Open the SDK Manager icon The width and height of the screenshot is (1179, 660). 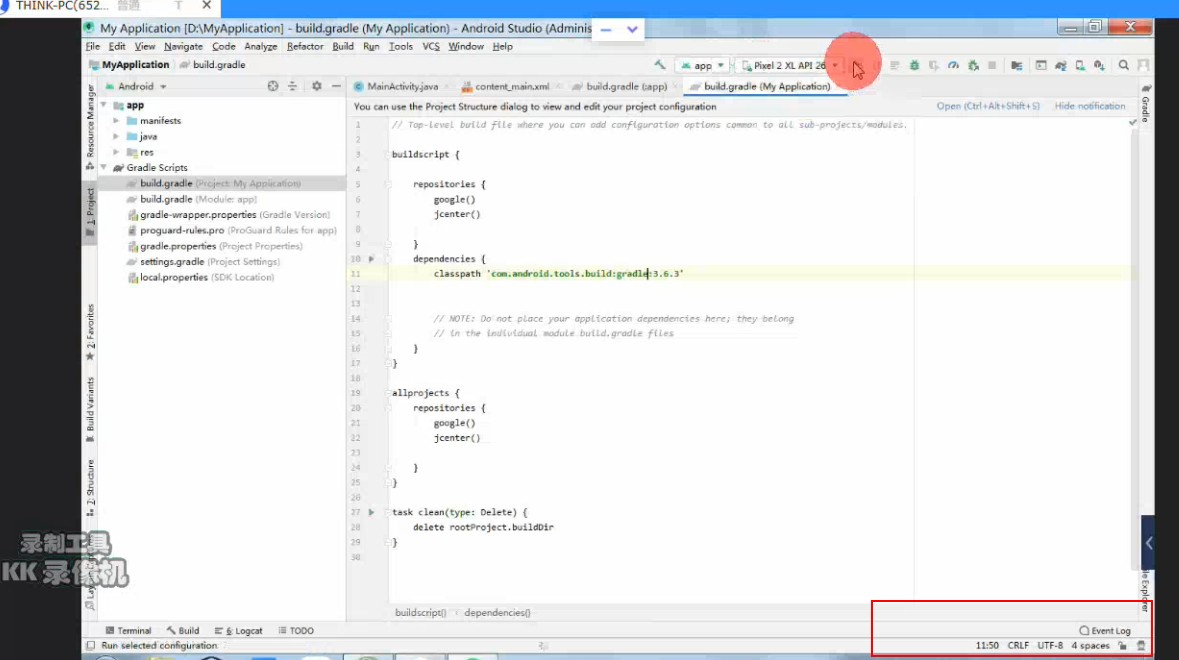(1099, 65)
